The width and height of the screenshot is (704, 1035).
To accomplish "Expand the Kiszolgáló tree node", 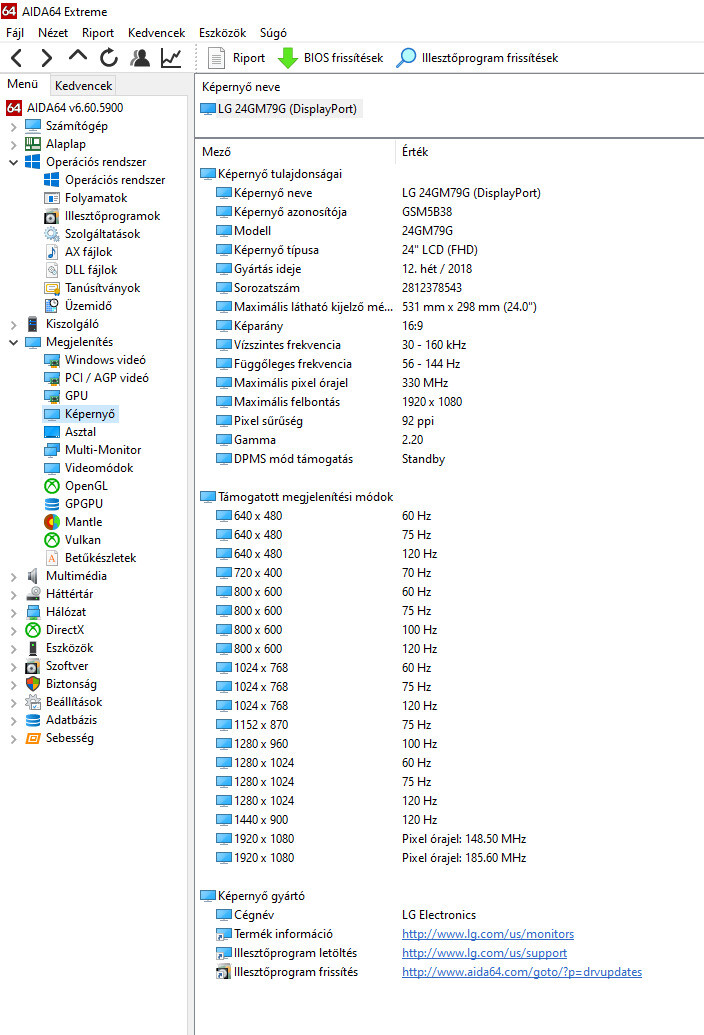I will [x=14, y=324].
